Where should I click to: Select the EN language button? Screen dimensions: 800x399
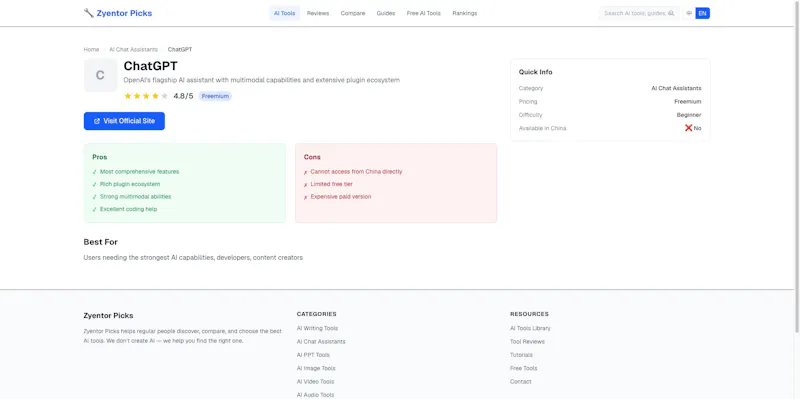(703, 13)
